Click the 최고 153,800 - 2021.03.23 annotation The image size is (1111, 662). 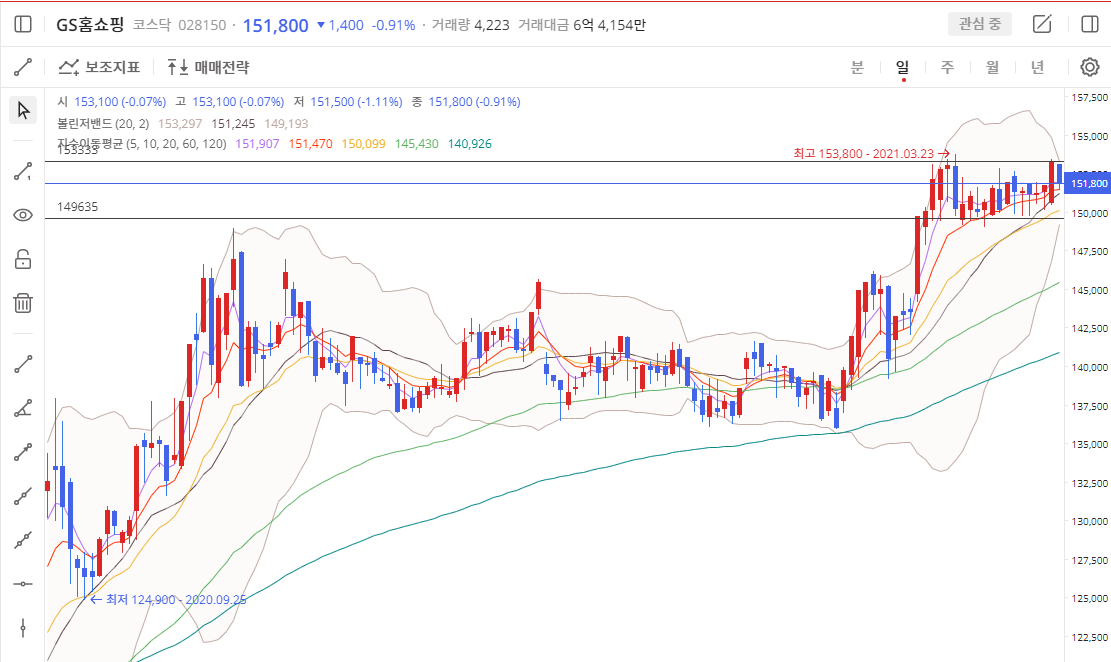(871, 153)
